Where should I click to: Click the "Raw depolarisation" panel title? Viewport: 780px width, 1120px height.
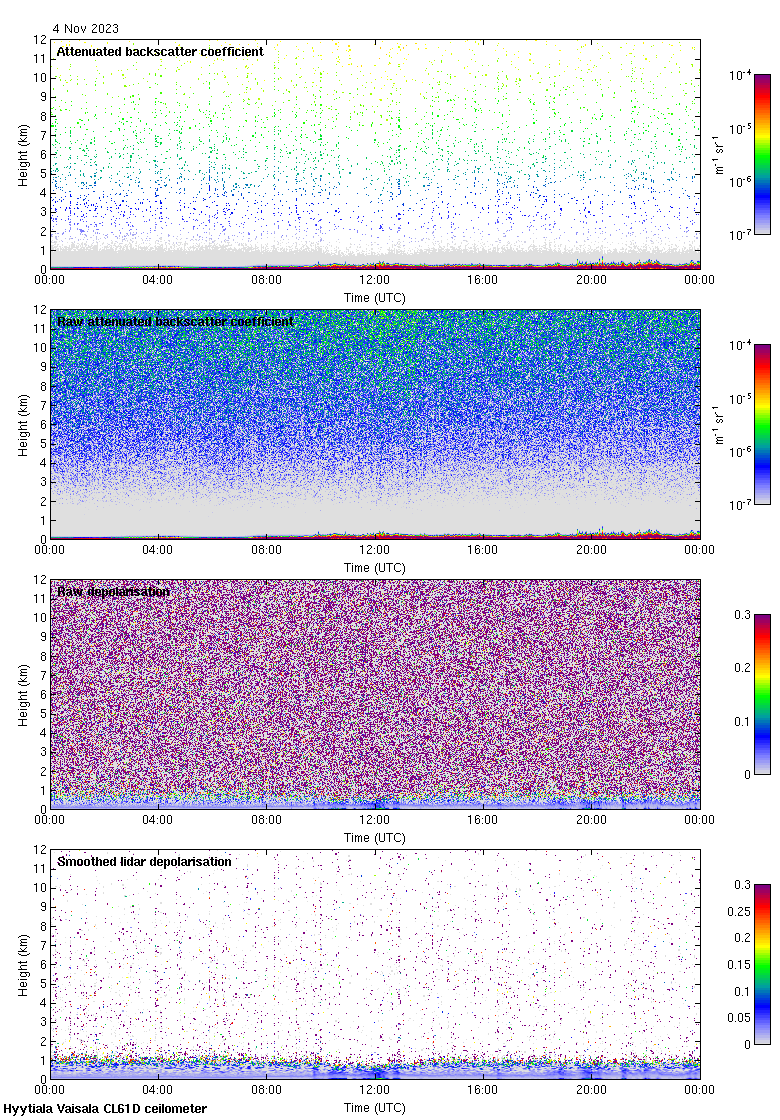pyautogui.click(x=114, y=592)
